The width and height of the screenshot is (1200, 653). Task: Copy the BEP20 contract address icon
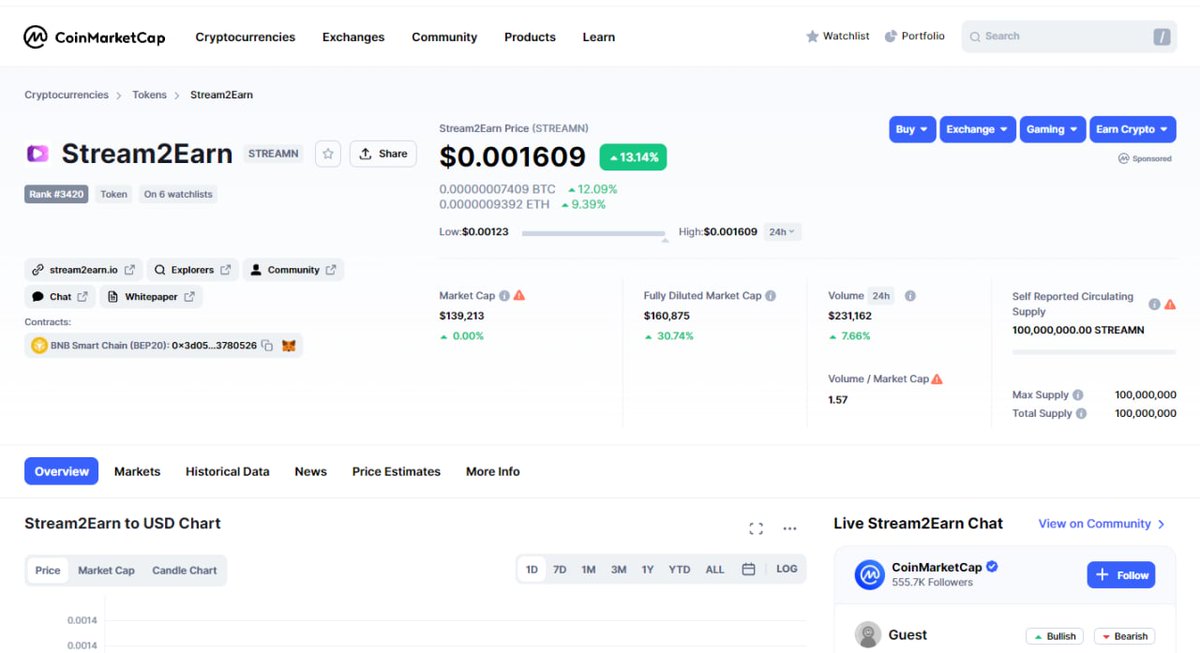267,345
